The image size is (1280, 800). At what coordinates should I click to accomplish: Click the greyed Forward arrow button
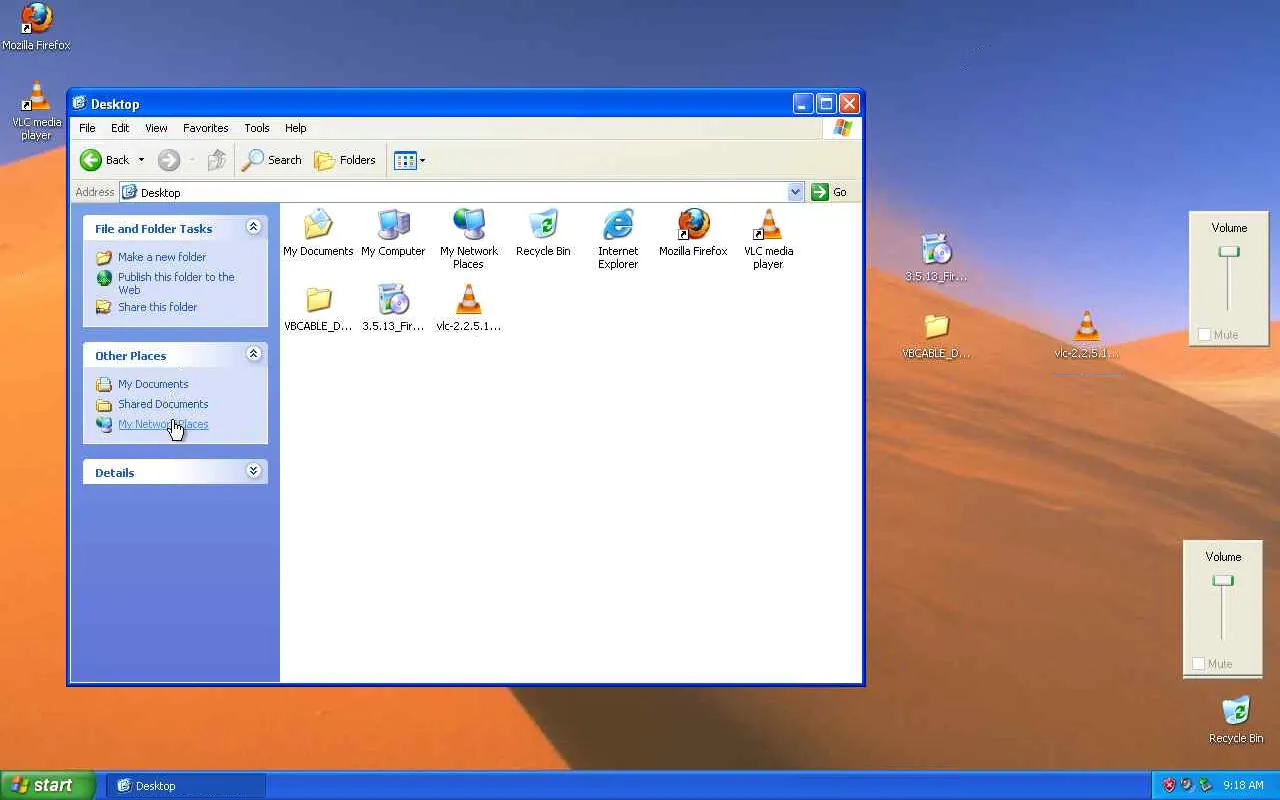coord(169,160)
